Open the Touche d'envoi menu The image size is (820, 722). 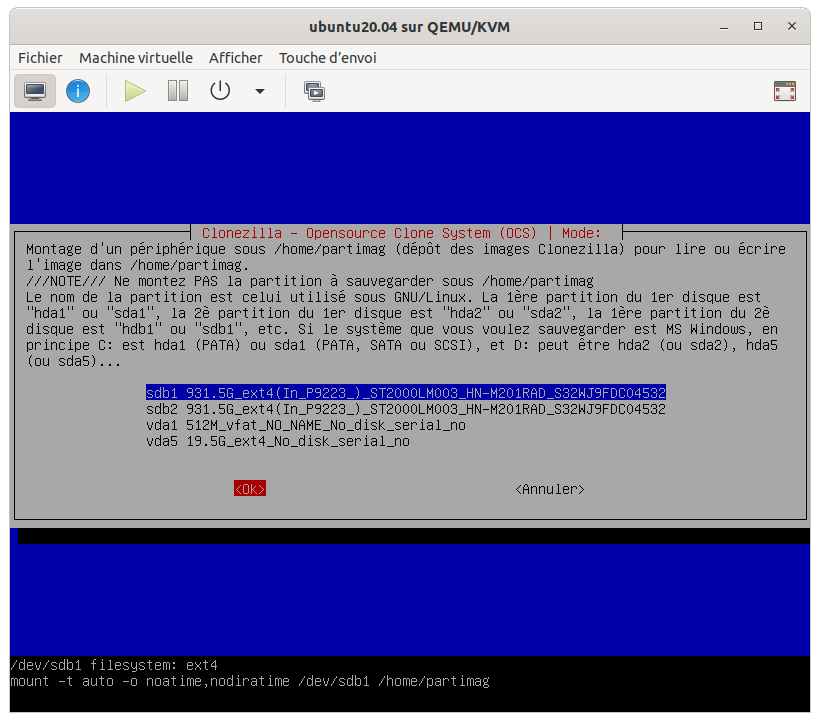point(327,58)
